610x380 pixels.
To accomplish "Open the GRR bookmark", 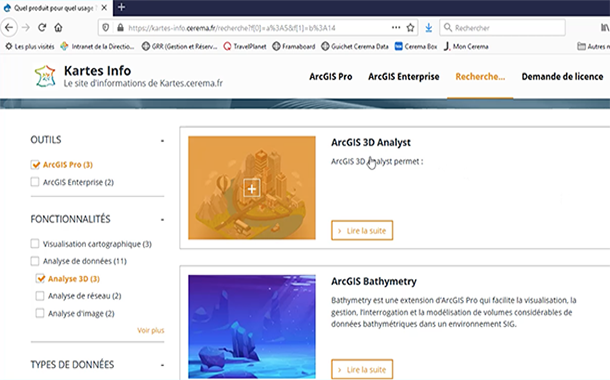I will (x=179, y=47).
